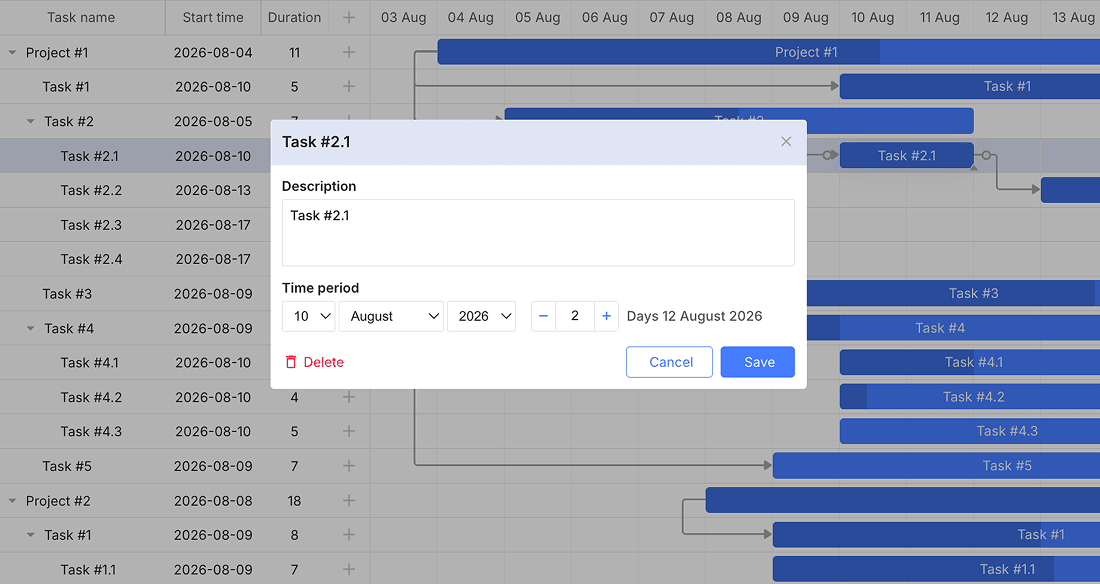The image size is (1100, 584).
Task: Select the Task #2.1 row in grid
Action: coord(135,156)
